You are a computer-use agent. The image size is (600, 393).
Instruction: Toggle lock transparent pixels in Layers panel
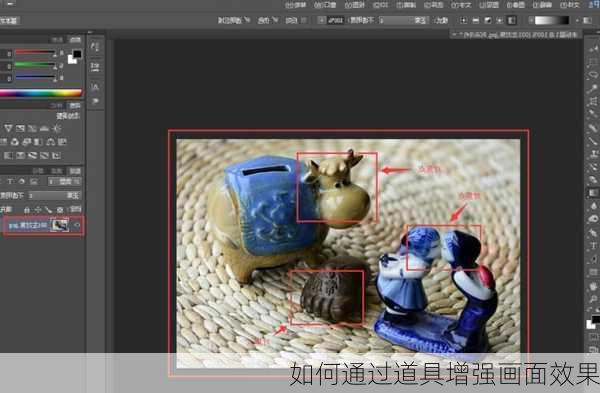[59, 209]
